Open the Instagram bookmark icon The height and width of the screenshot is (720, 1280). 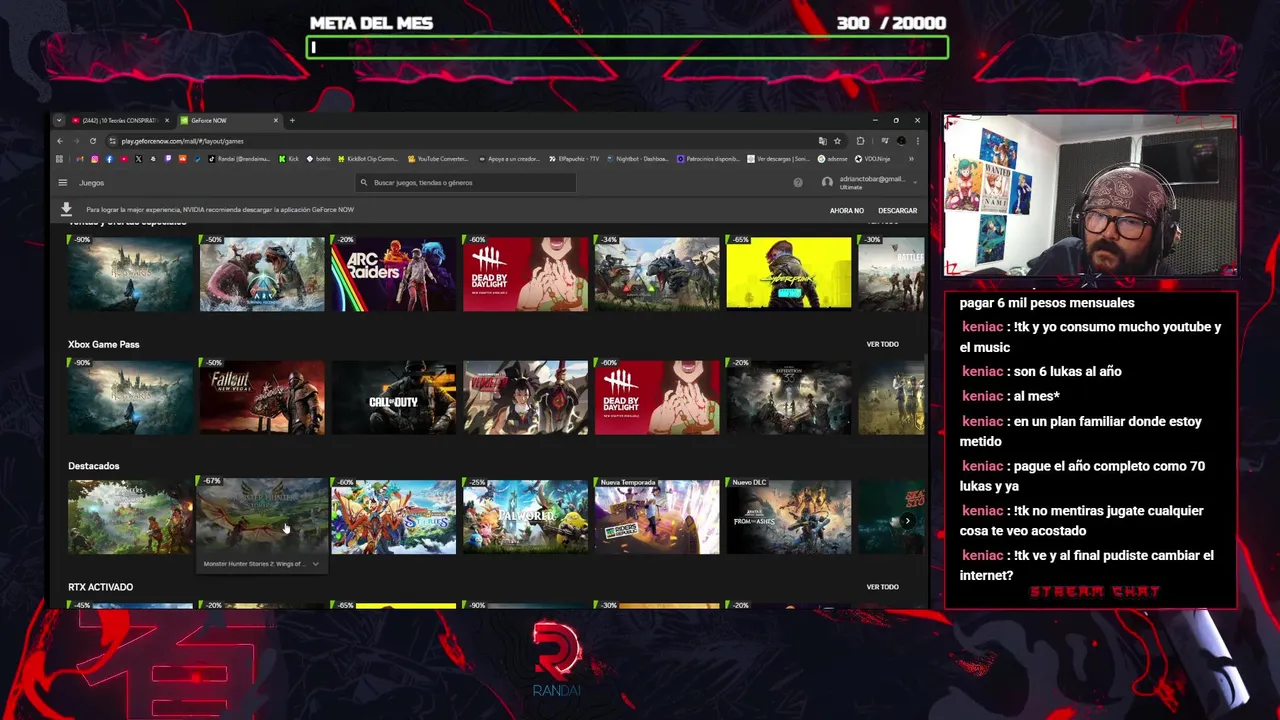(95, 159)
